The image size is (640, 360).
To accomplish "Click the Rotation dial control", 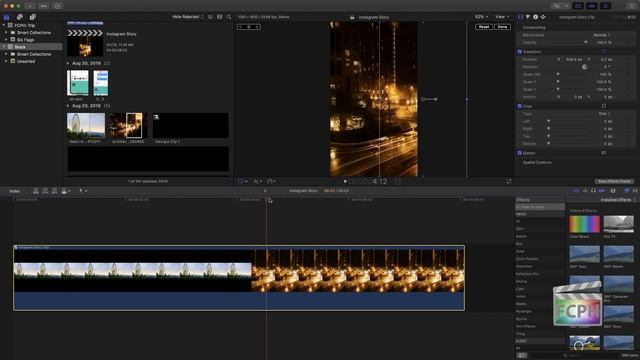I will (584, 67).
